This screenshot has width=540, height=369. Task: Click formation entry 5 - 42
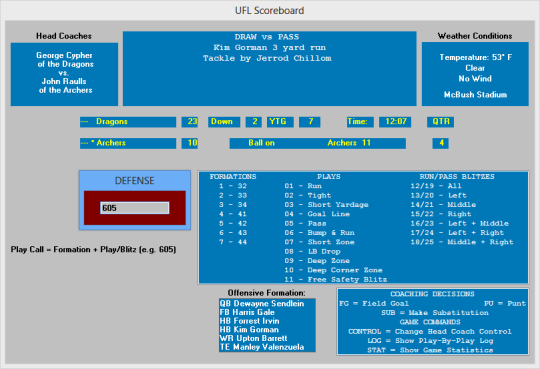[x=233, y=223]
